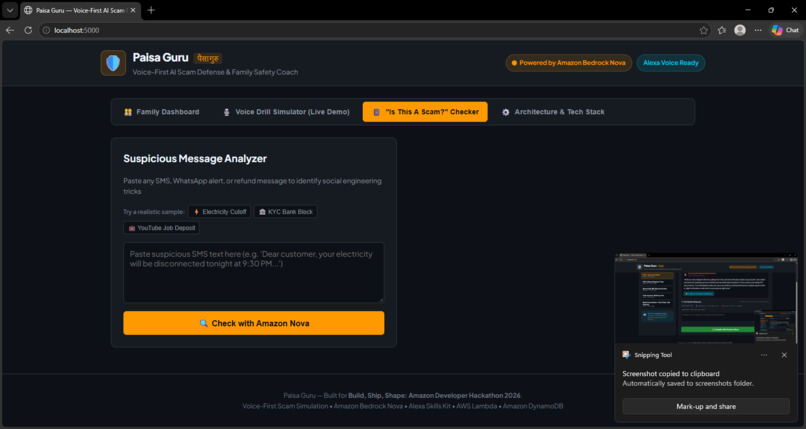Restore down the browser window

pos(771,10)
